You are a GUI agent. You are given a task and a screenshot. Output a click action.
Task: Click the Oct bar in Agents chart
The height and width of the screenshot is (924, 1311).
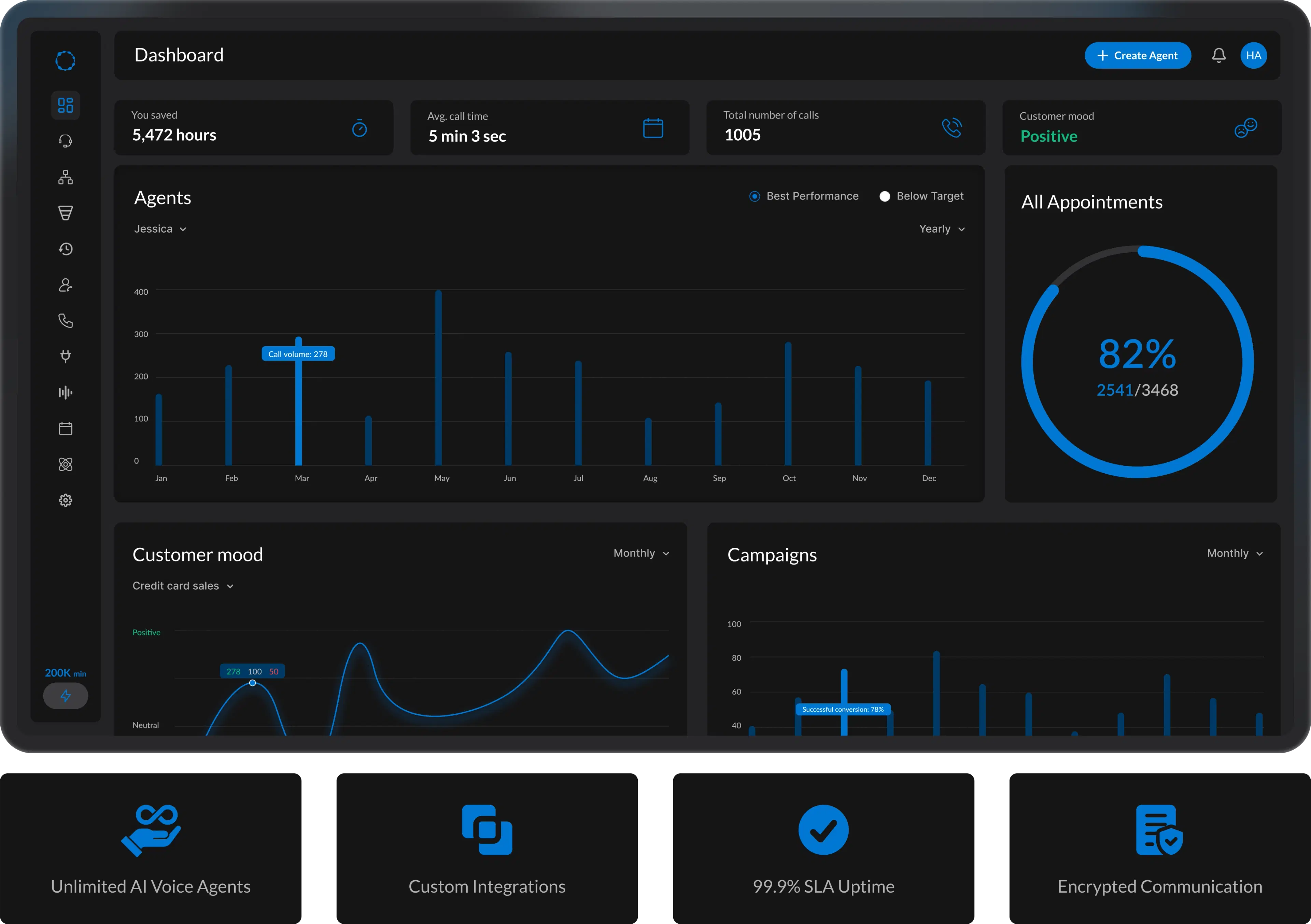coord(788,403)
